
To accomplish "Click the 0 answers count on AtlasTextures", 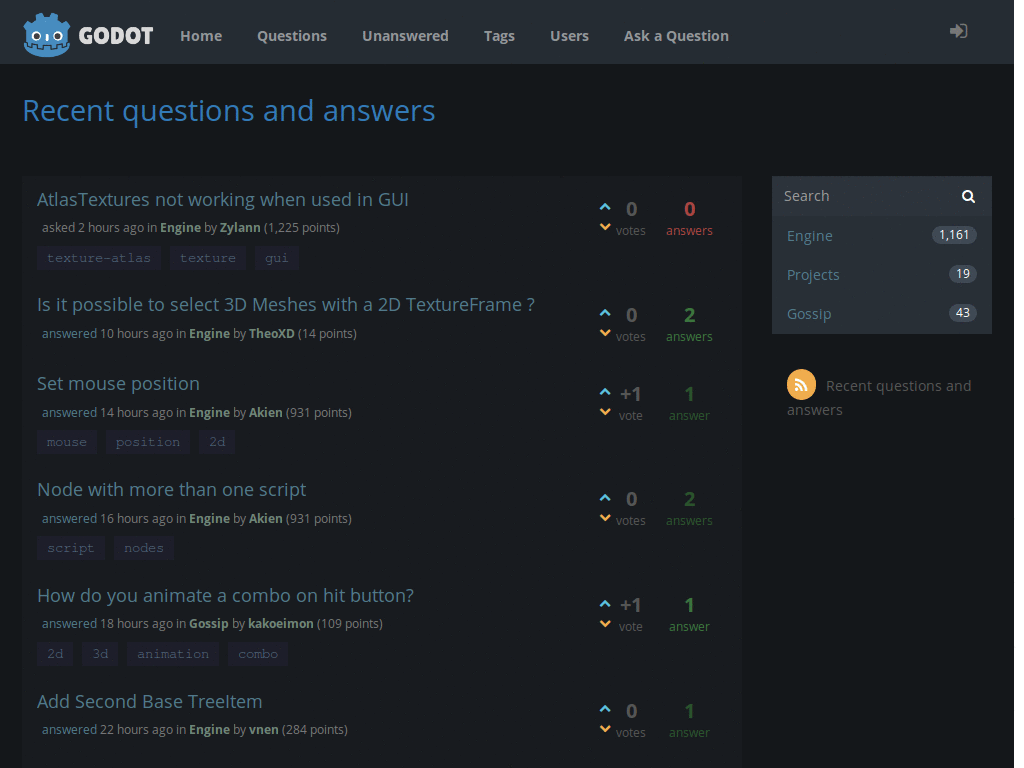I will tap(689, 217).
